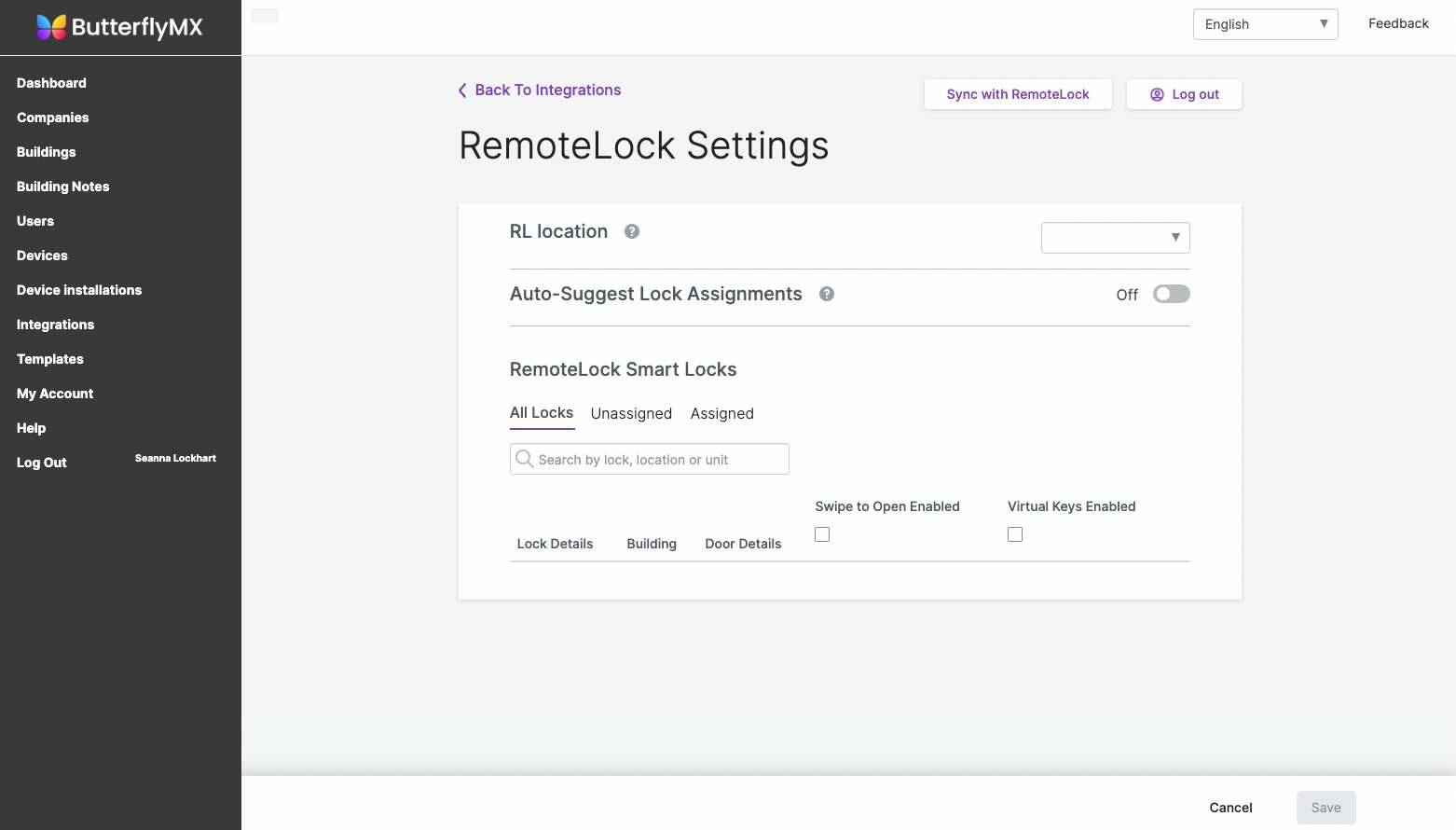Click the help icon beside RL location
This screenshot has height=830, width=1456.
(631, 231)
